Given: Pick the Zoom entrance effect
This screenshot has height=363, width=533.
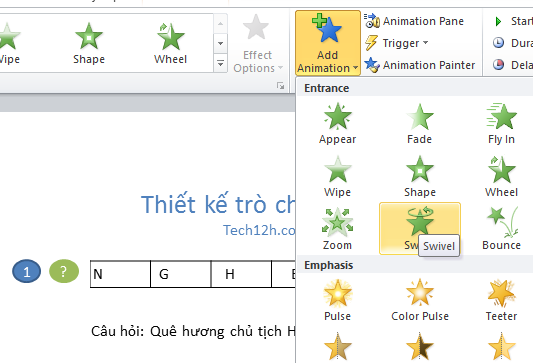Looking at the screenshot, I should tap(337, 229).
